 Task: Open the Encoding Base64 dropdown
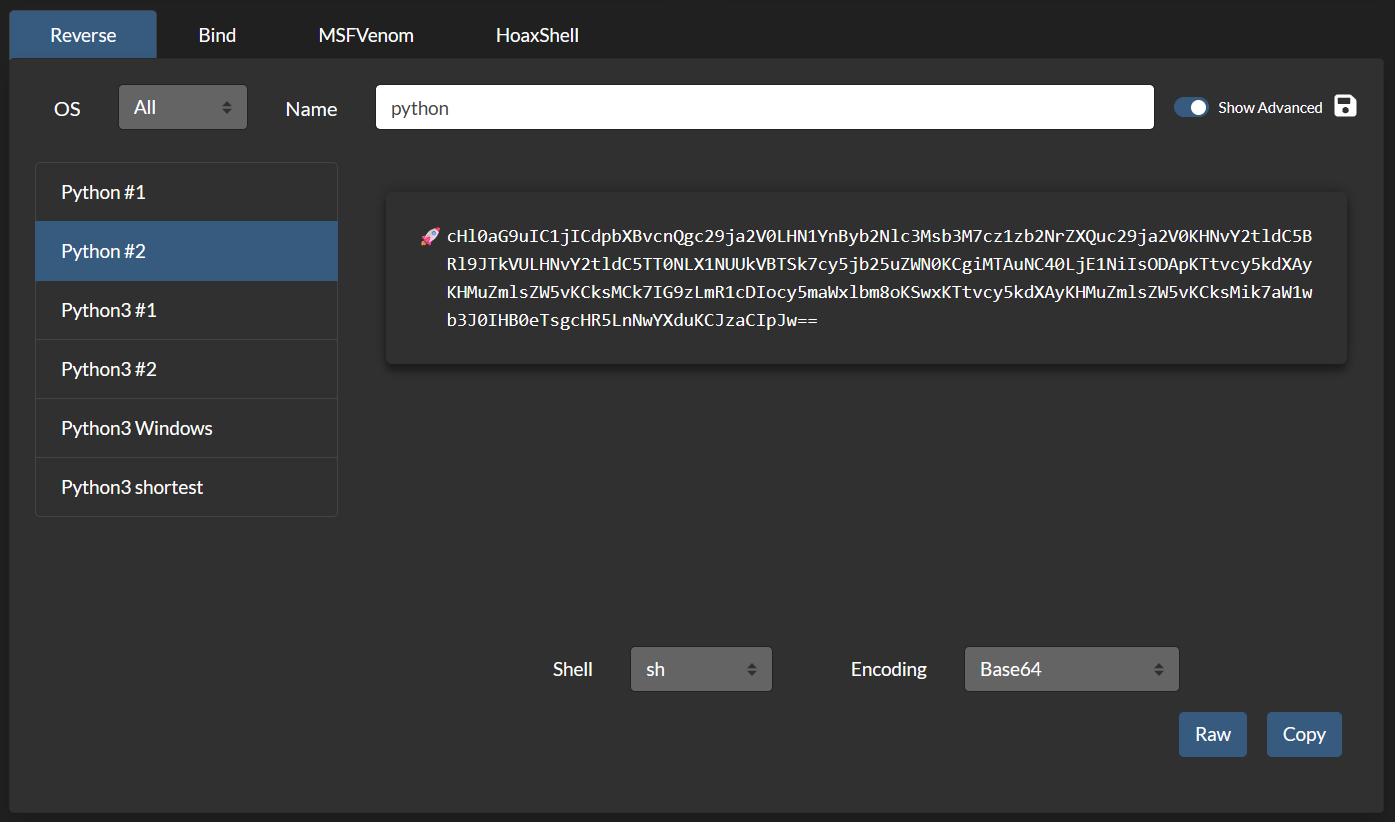tap(1071, 669)
